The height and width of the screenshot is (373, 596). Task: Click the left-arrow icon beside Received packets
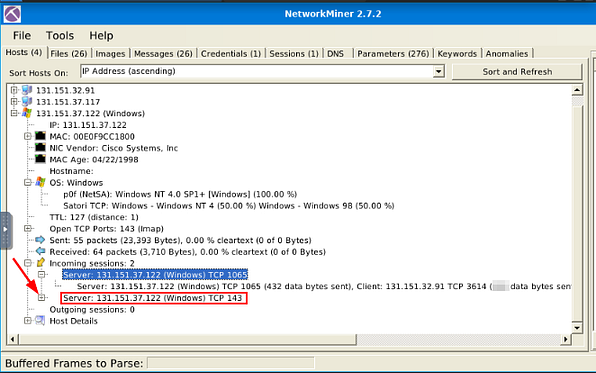[40, 251]
